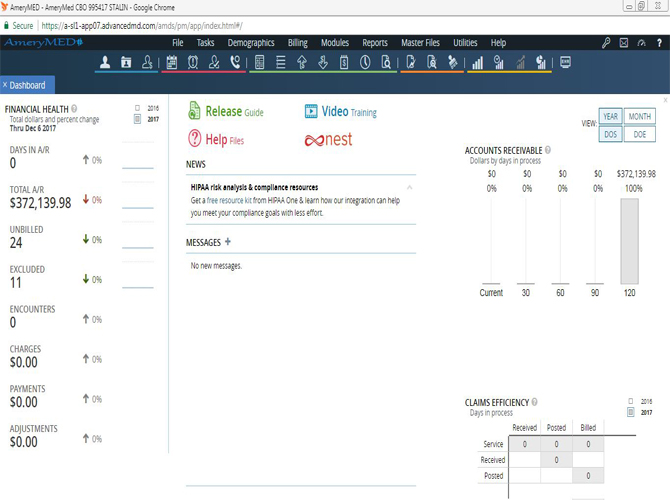This screenshot has height=500, width=670.
Task: Click the clock icon in toolbar
Action: pos(365,63)
